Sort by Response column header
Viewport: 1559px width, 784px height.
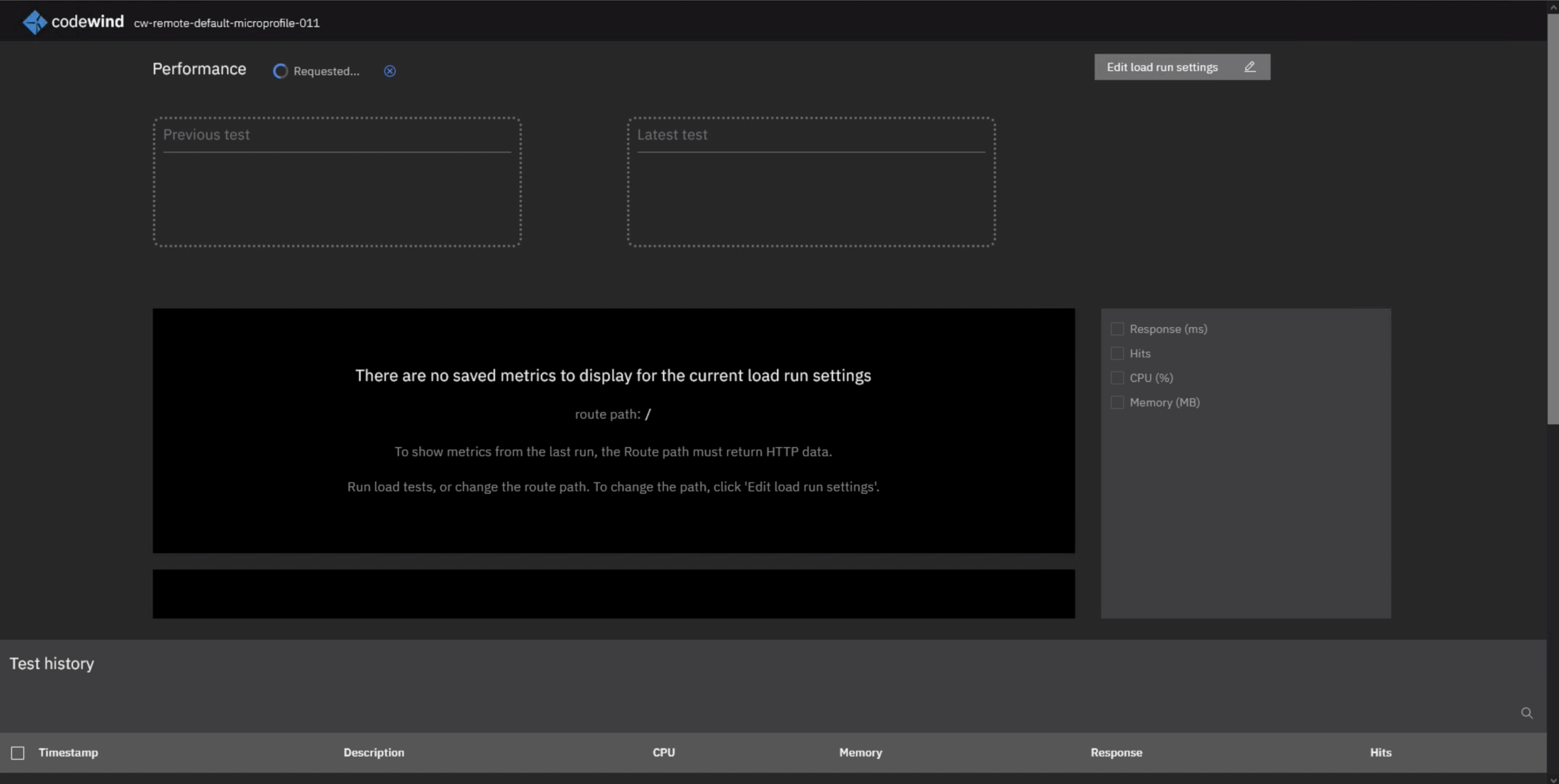(1116, 752)
